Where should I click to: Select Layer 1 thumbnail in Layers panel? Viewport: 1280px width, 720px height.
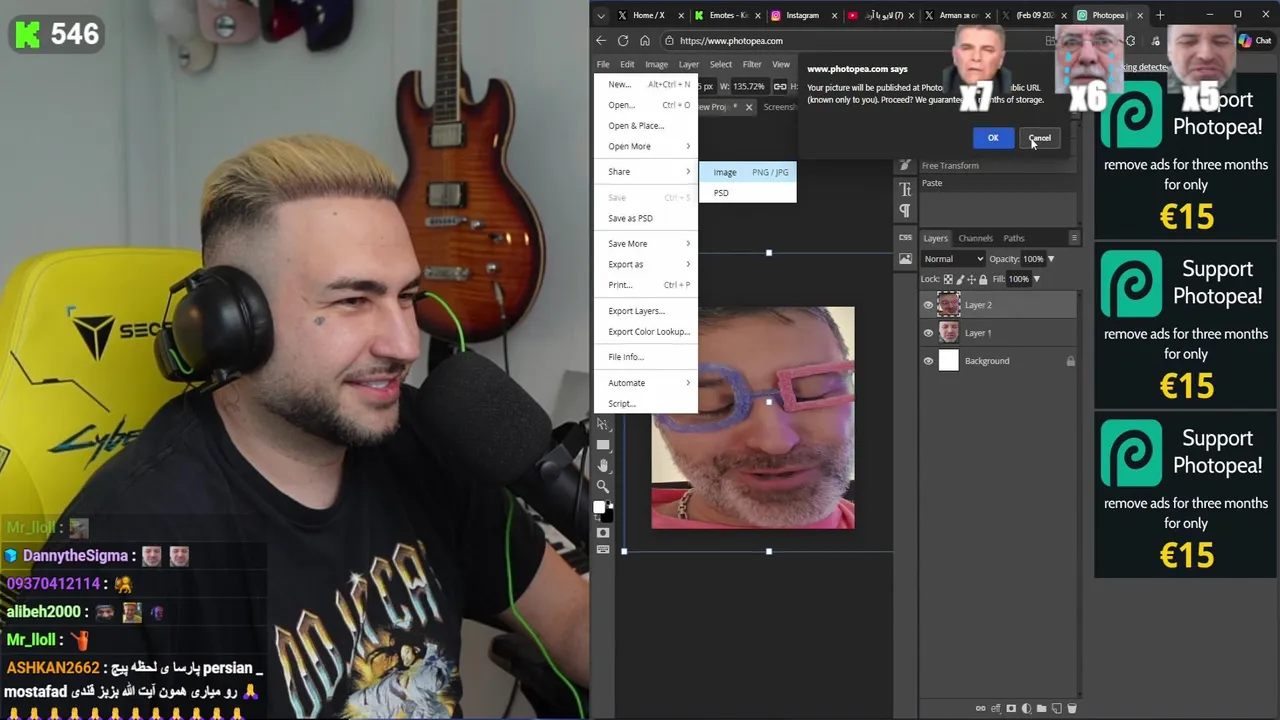click(x=948, y=333)
